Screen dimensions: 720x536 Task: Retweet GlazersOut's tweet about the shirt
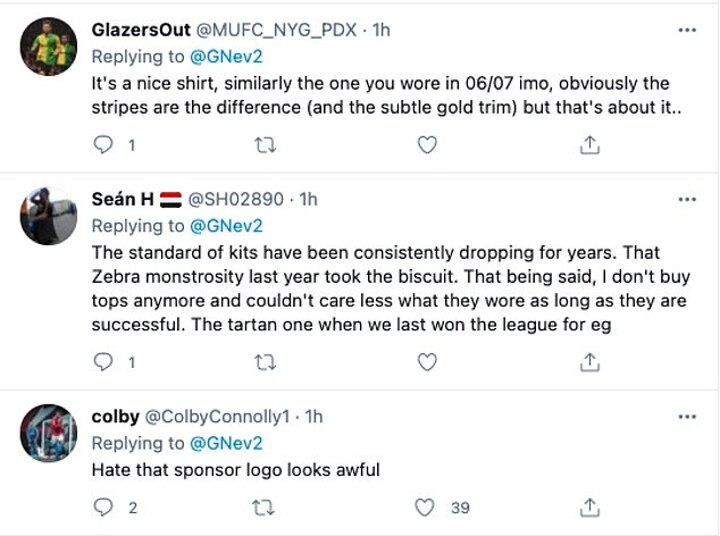click(264, 146)
